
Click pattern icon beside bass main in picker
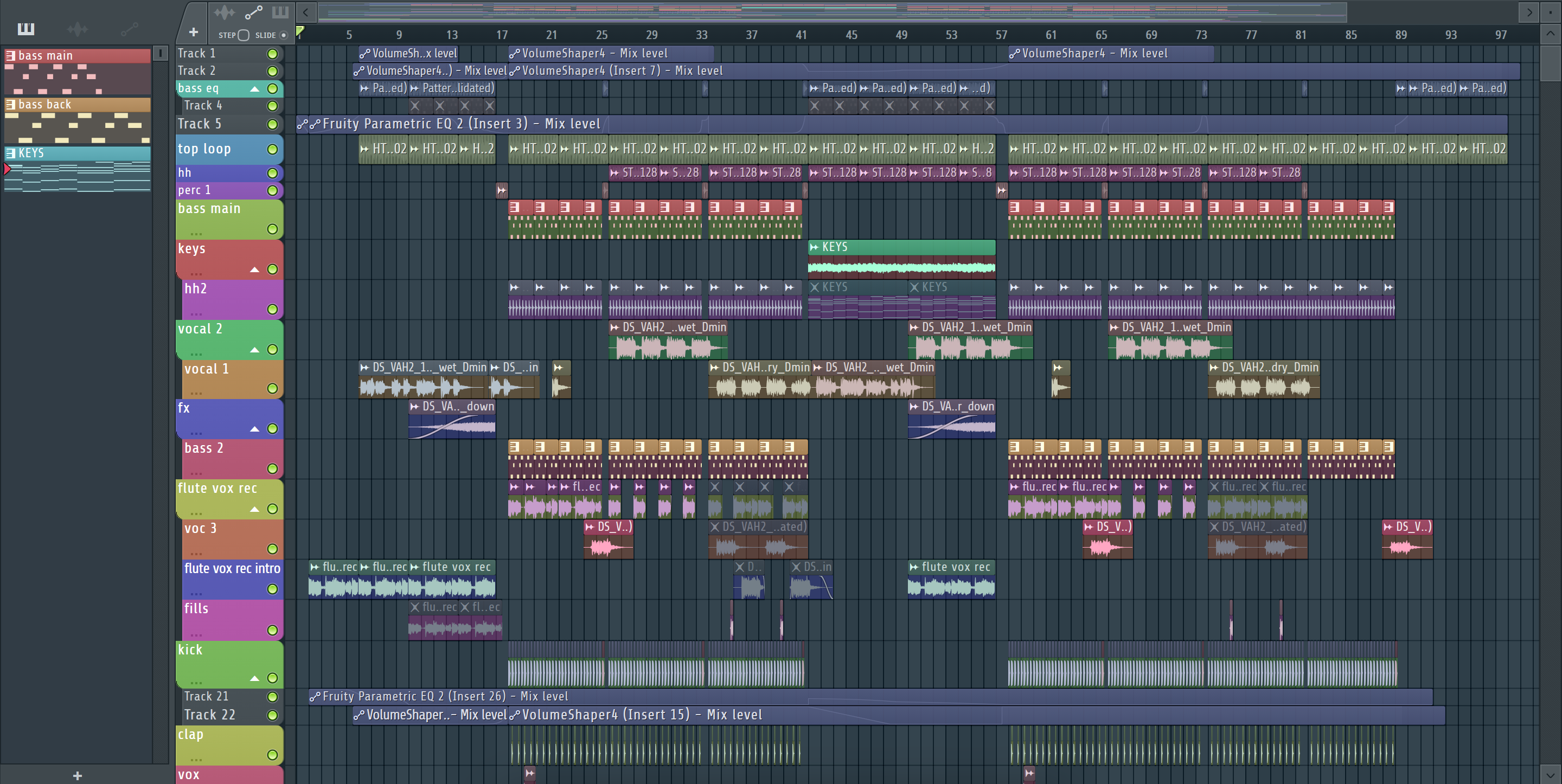10,56
